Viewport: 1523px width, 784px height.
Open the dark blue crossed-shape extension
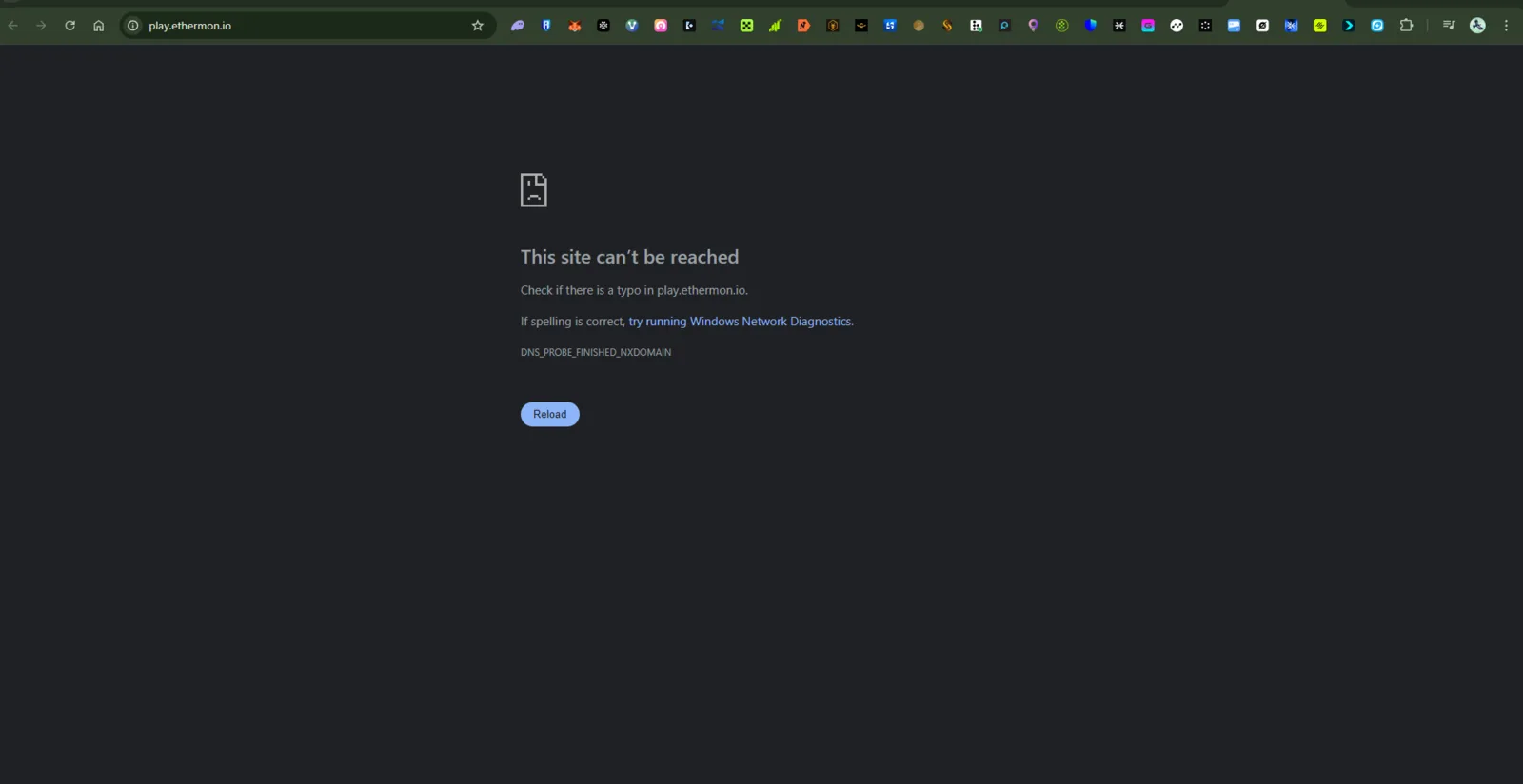[718, 26]
